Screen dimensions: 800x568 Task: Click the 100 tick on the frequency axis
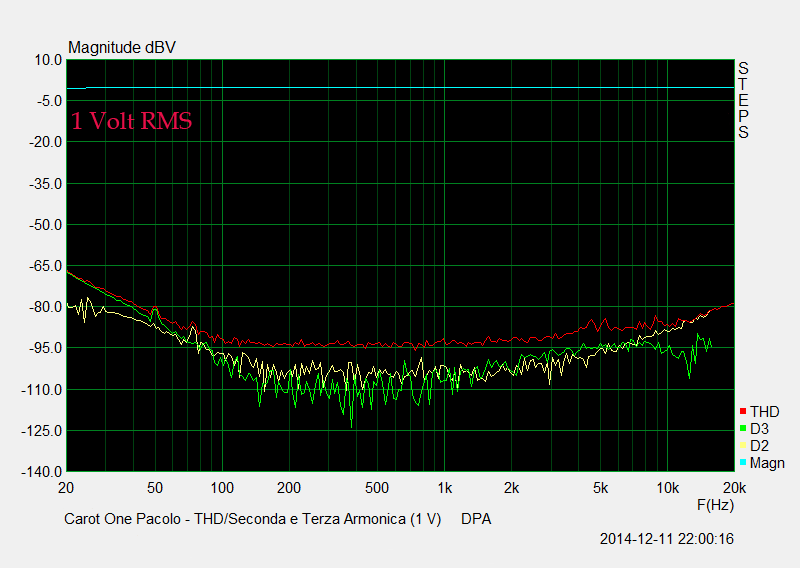pyautogui.click(x=222, y=488)
